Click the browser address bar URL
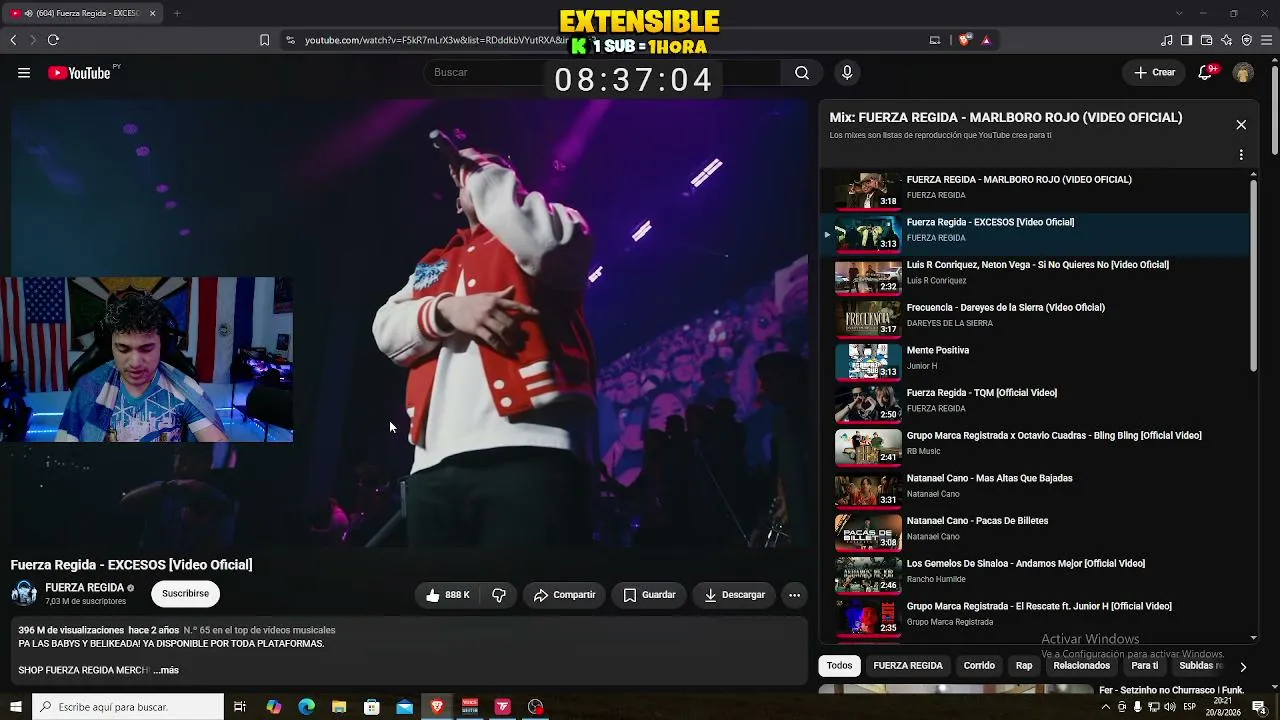The width and height of the screenshot is (1280, 720). [435, 40]
